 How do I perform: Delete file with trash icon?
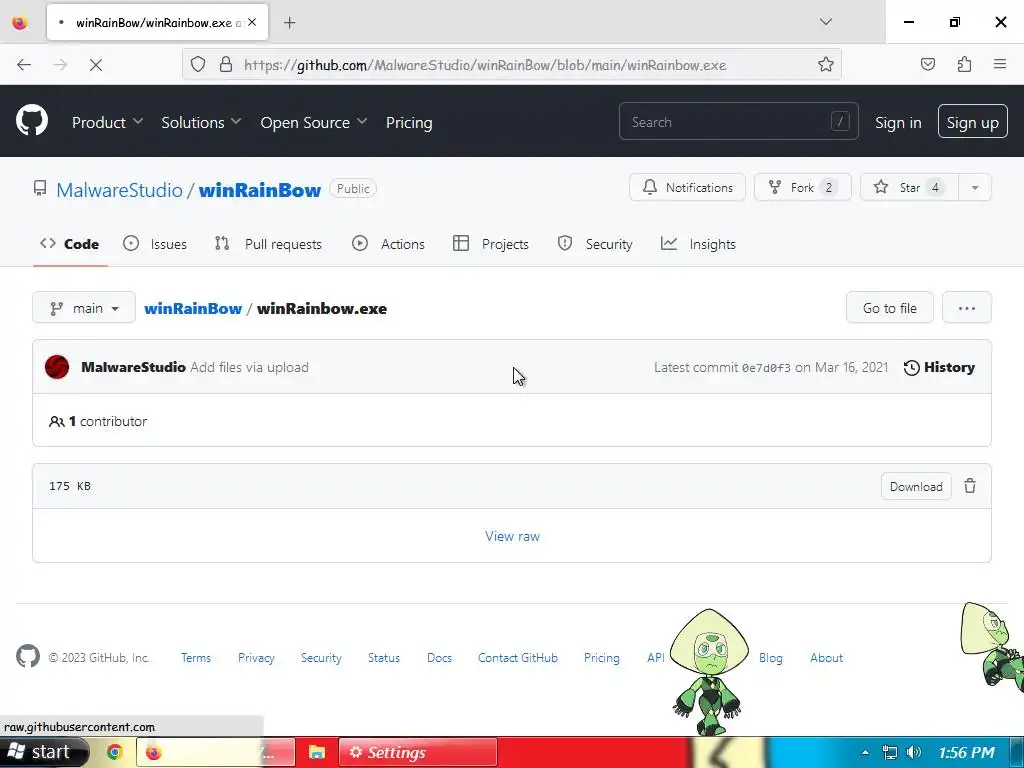click(970, 486)
